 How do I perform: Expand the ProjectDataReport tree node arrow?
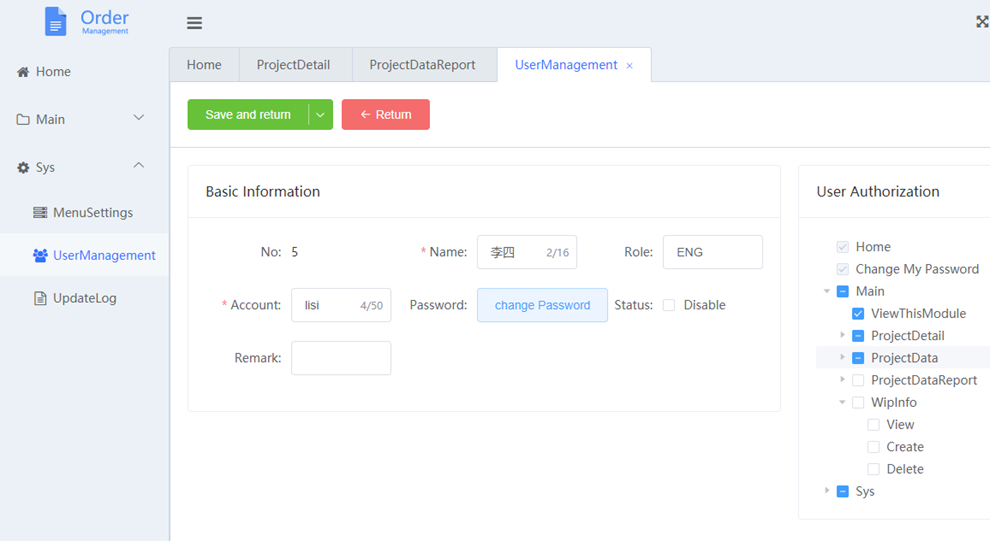pos(842,379)
